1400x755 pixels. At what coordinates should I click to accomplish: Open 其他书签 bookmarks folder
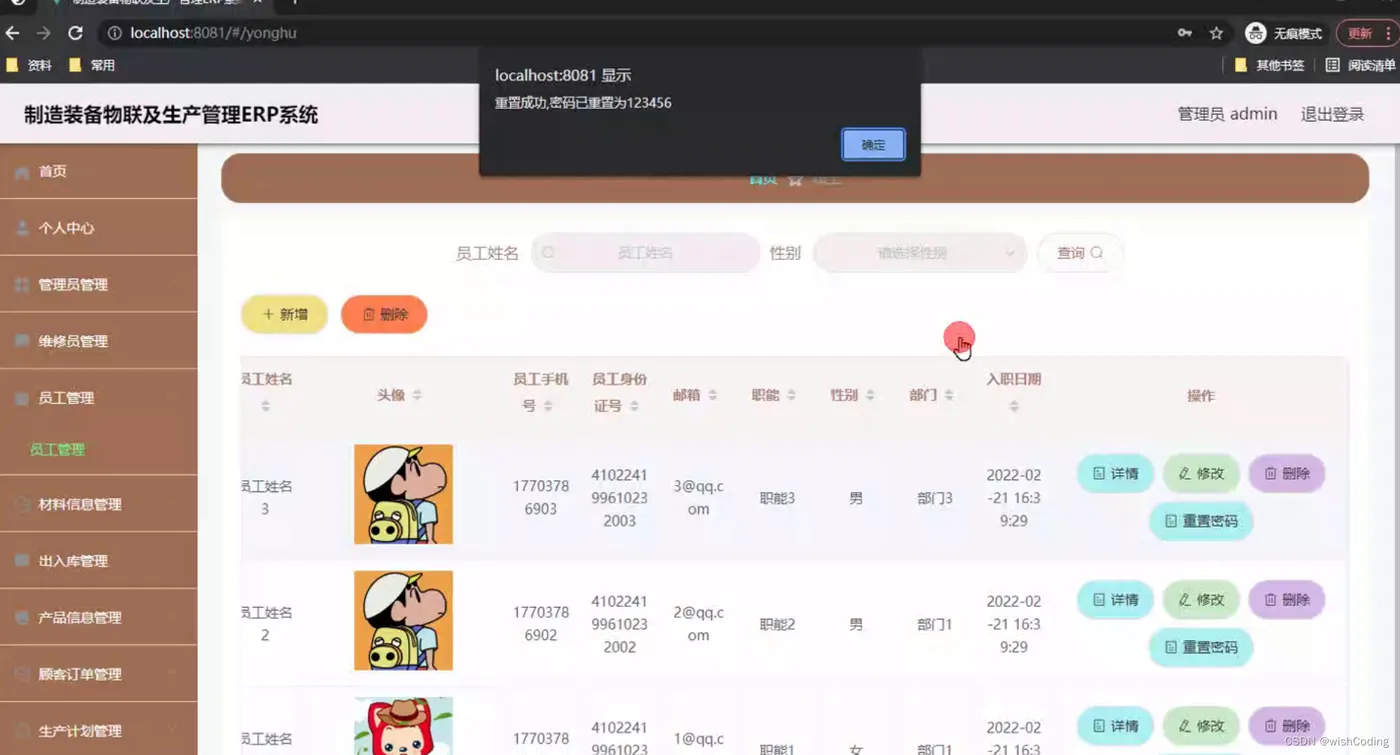(x=1270, y=65)
